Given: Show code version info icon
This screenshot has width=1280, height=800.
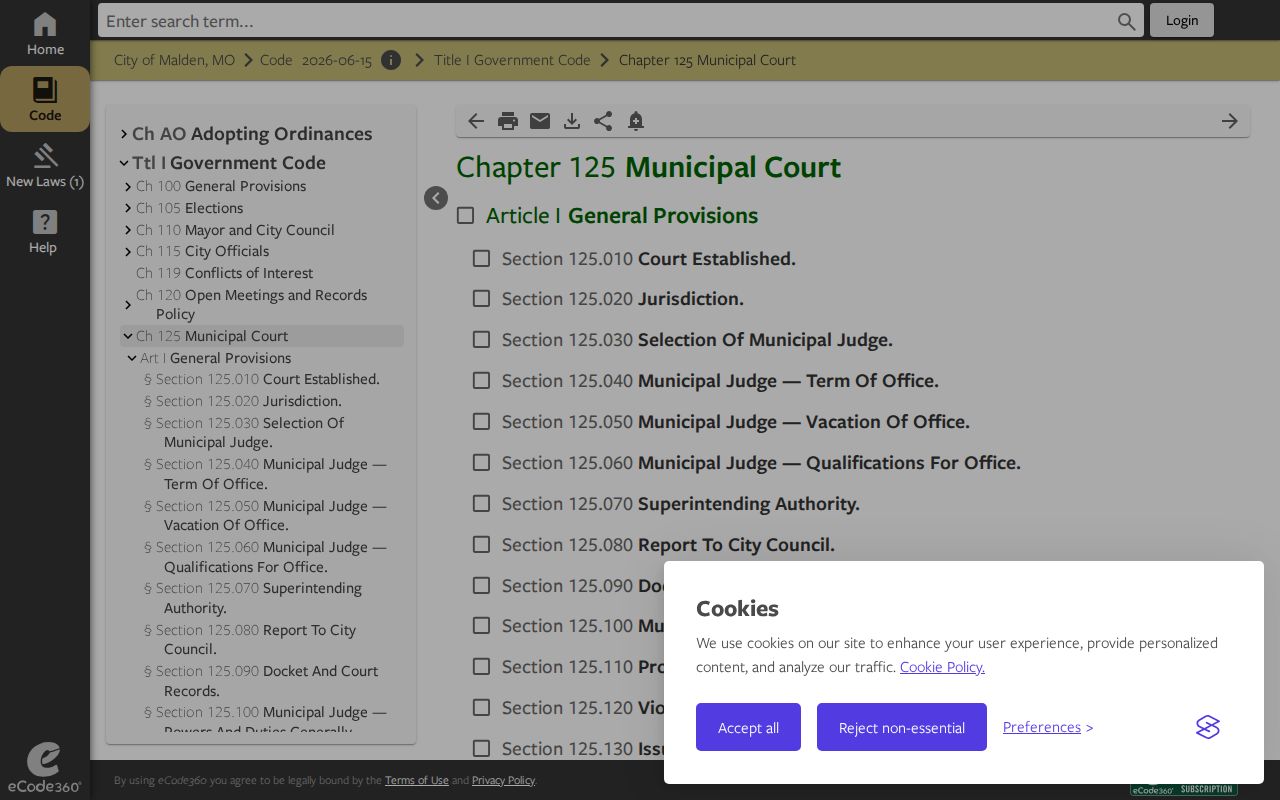Looking at the screenshot, I should tap(391, 60).
